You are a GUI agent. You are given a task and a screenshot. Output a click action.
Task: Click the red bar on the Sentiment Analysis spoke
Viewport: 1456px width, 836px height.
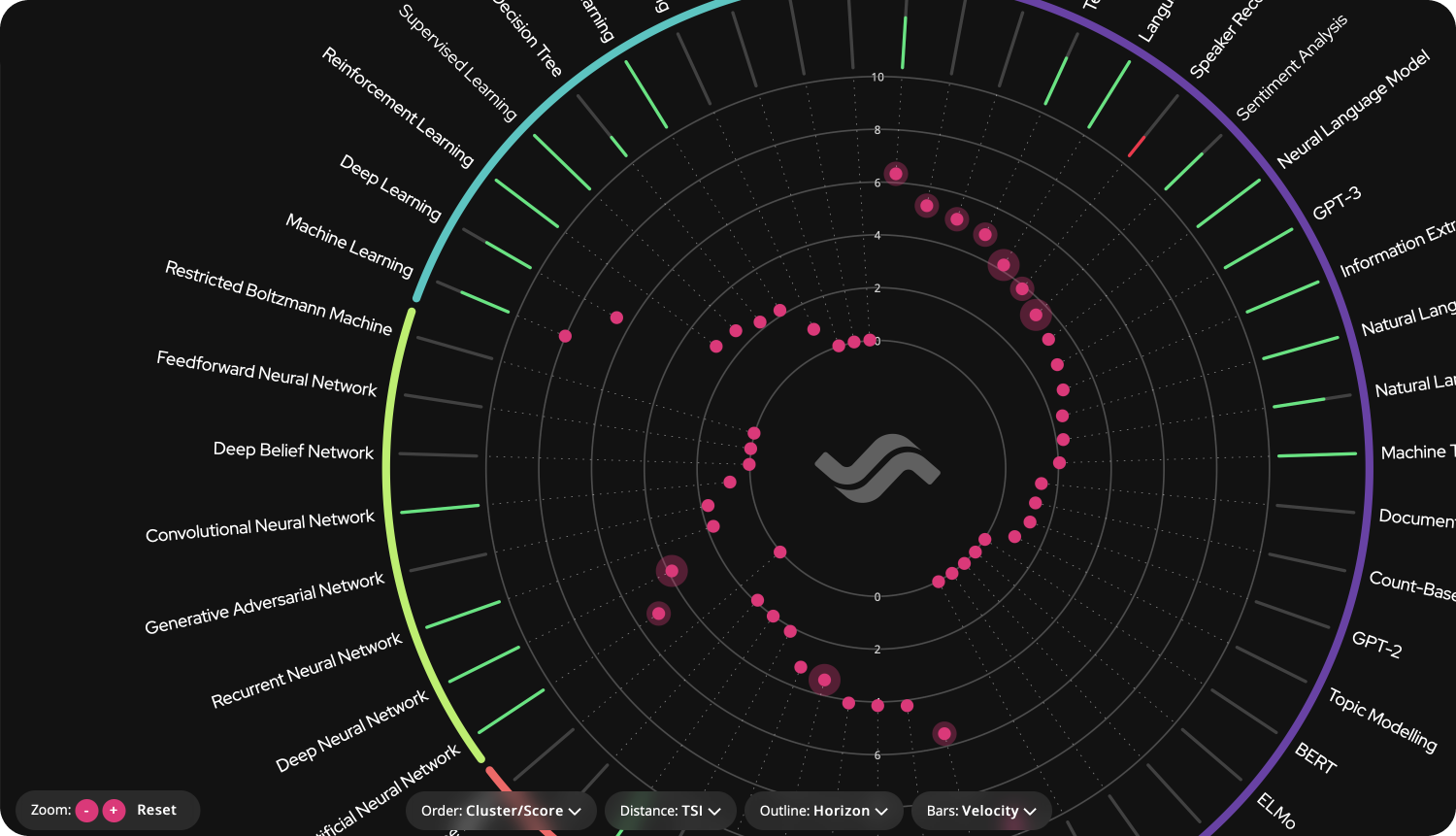pyautogui.click(x=1137, y=147)
